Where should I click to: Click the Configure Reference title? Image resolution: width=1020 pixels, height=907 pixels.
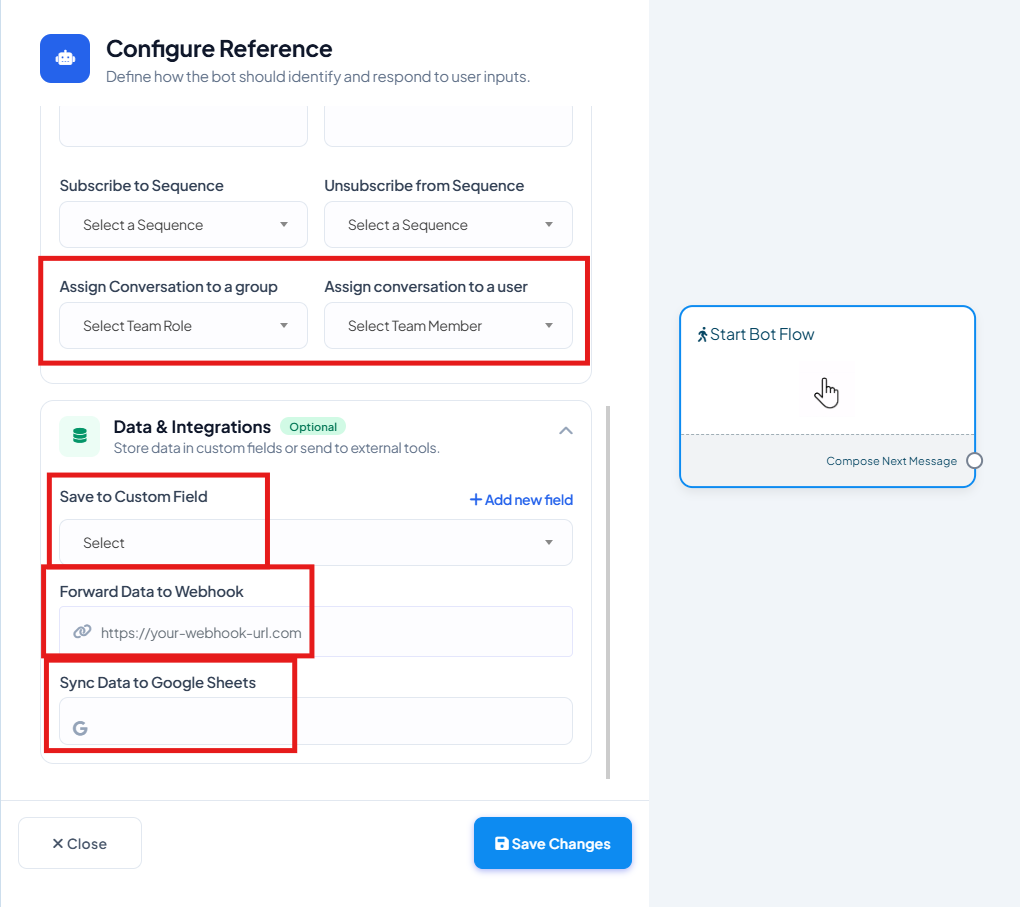click(x=219, y=49)
